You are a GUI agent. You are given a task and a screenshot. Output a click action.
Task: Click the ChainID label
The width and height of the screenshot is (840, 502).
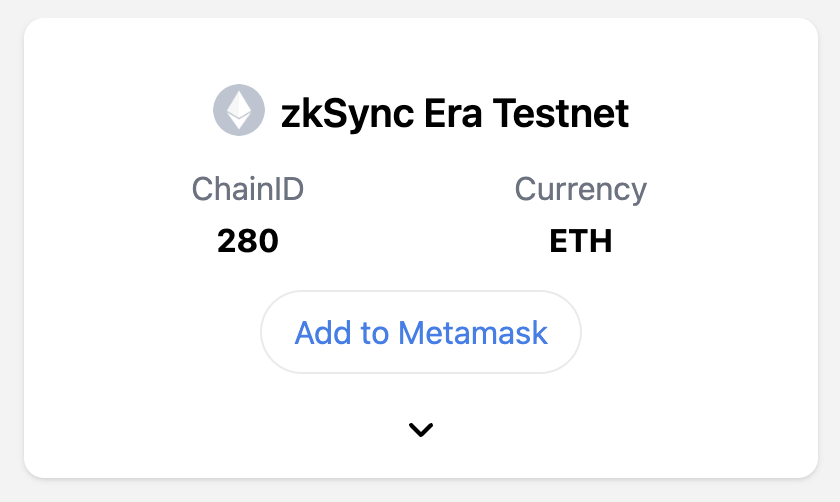[x=248, y=189]
